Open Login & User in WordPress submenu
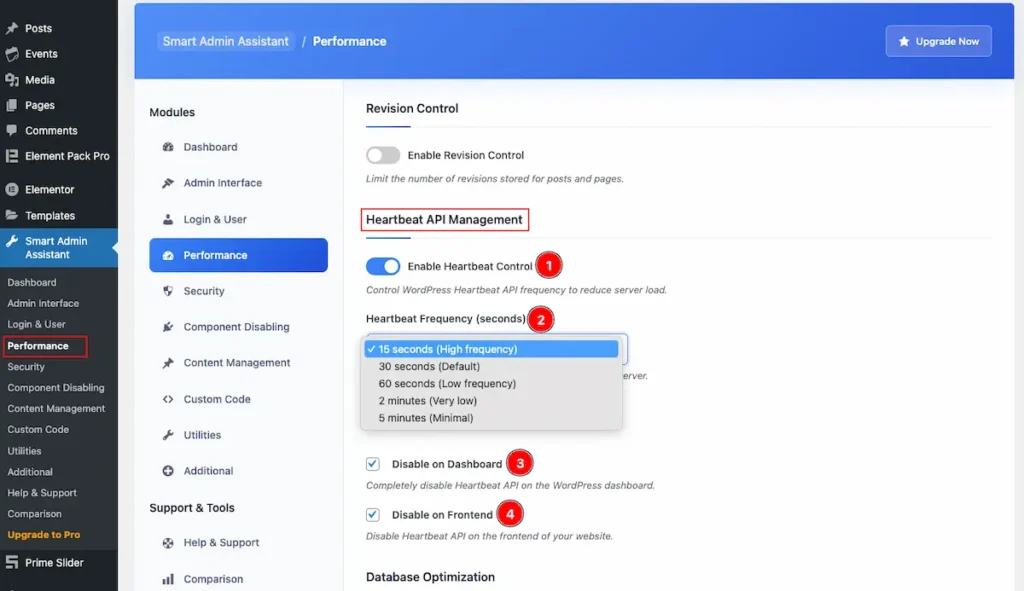Viewport: 1024px width, 591px height. coord(37,325)
